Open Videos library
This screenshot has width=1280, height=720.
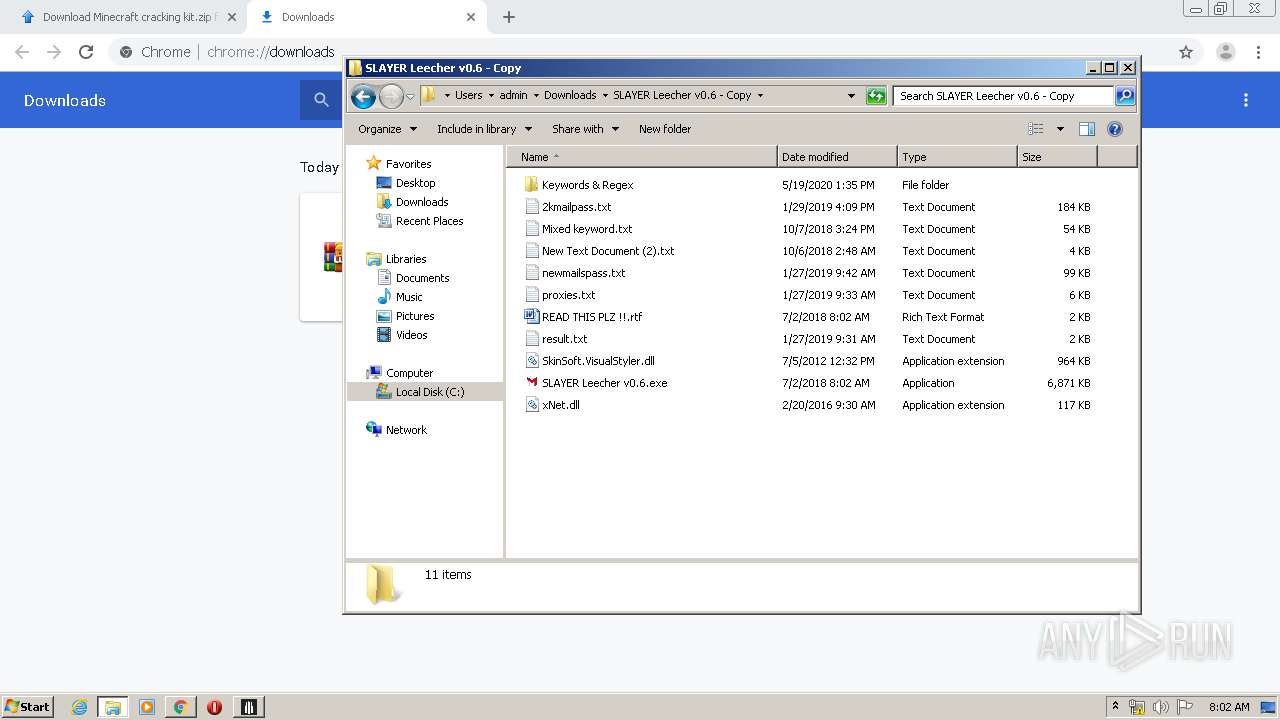tap(411, 335)
